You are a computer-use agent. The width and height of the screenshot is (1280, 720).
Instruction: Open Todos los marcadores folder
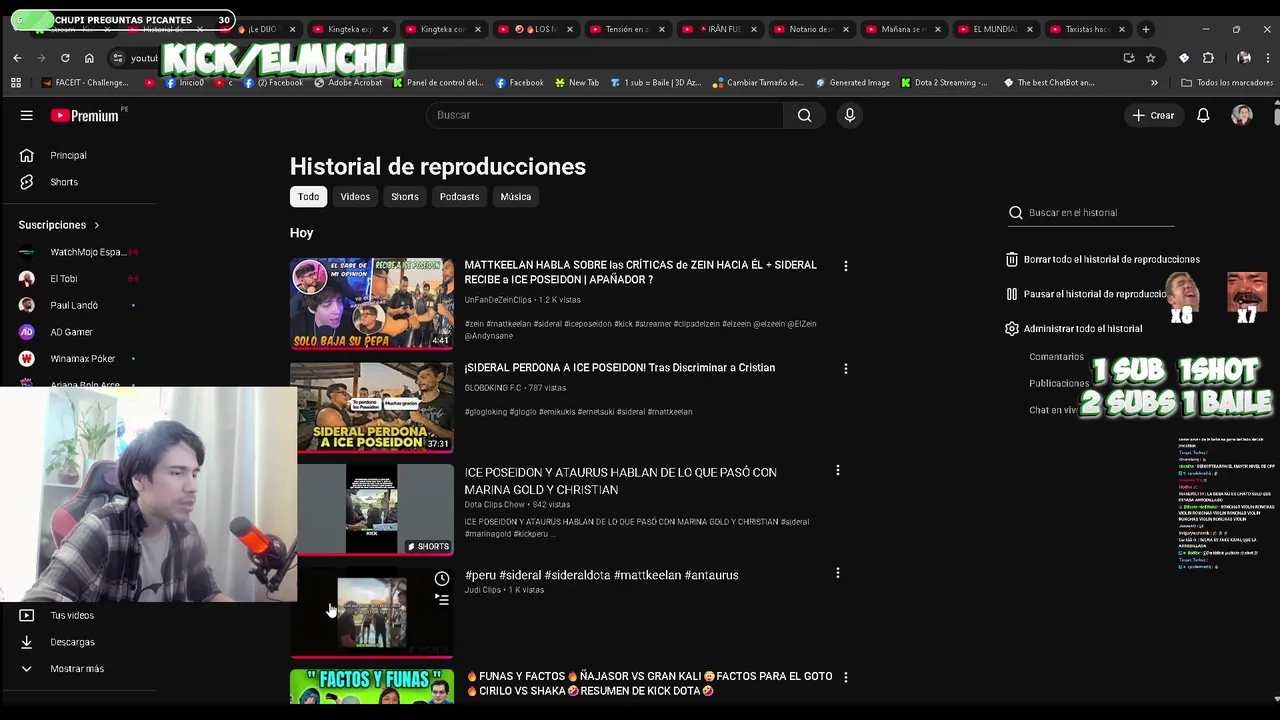pos(1227,83)
